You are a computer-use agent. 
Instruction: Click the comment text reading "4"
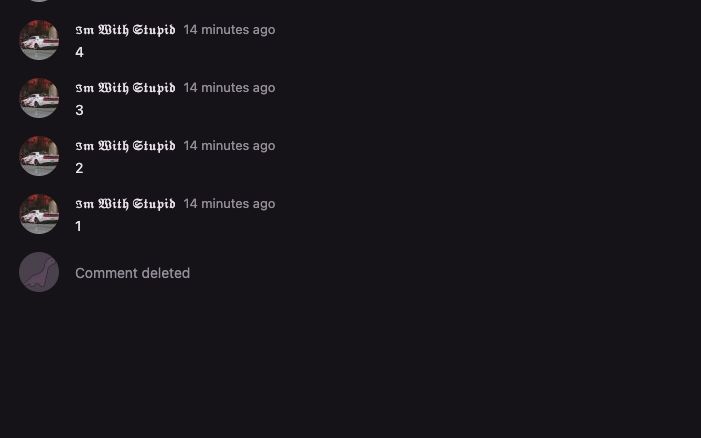(x=79, y=52)
